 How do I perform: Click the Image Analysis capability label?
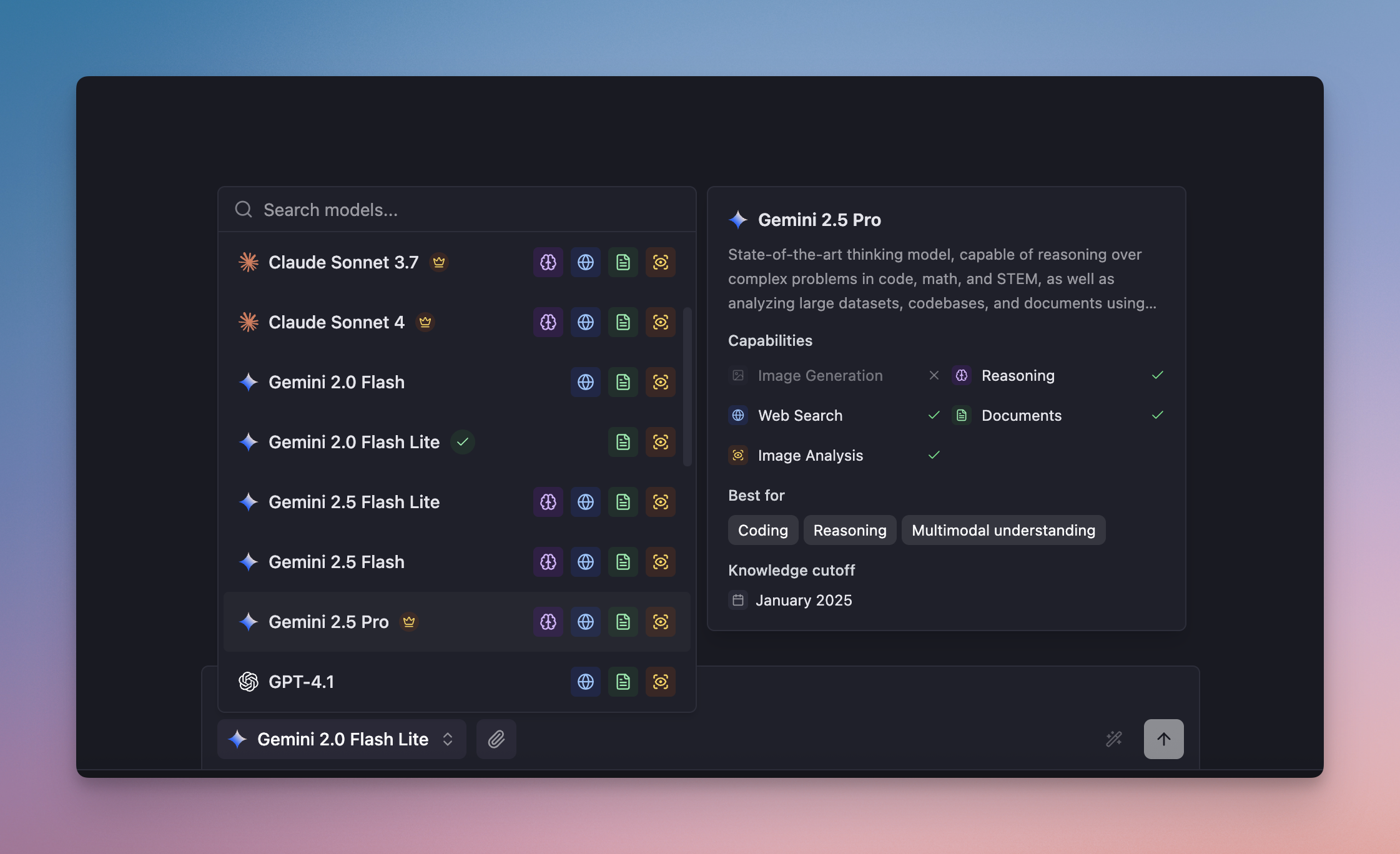[x=811, y=455]
